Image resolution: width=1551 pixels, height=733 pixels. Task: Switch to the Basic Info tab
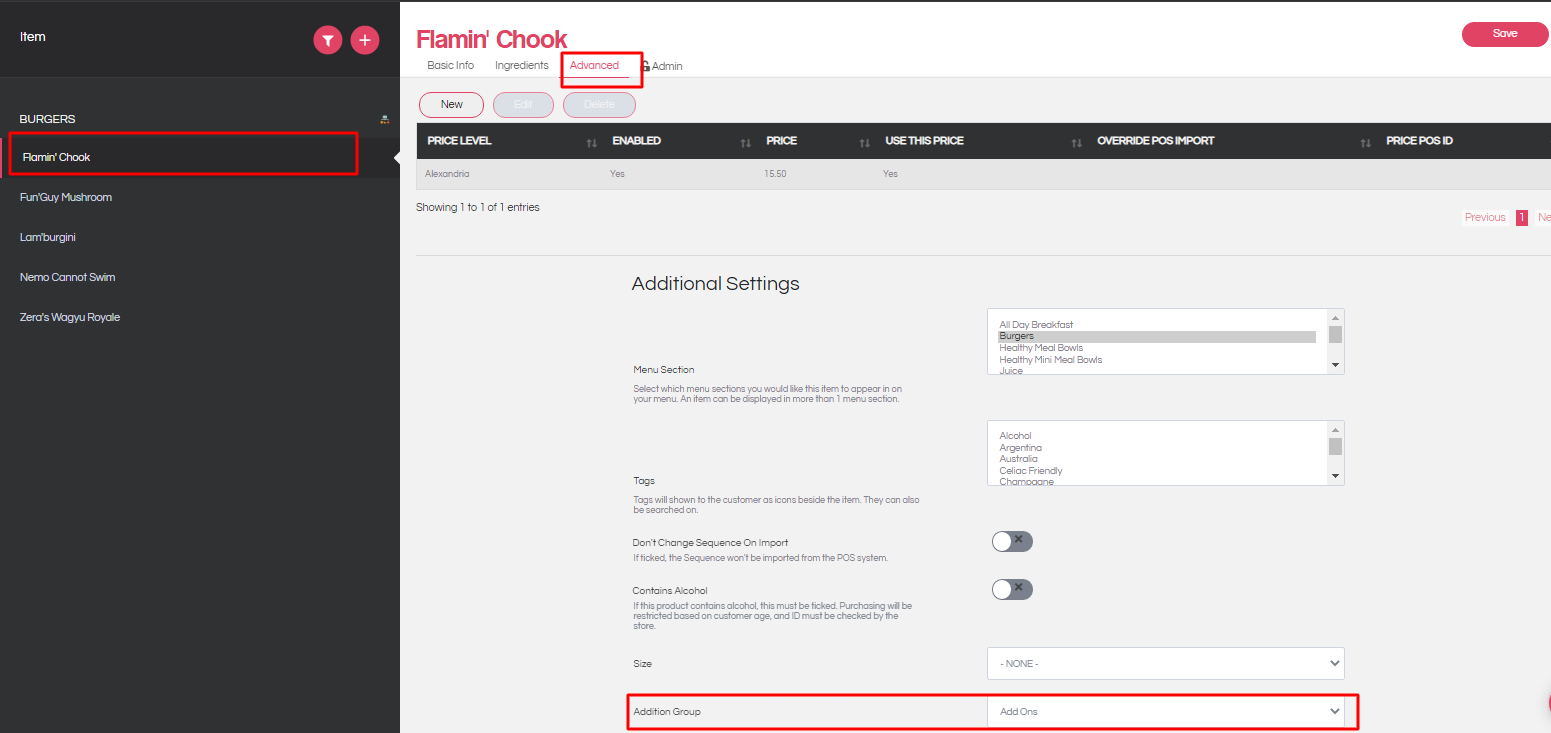451,66
